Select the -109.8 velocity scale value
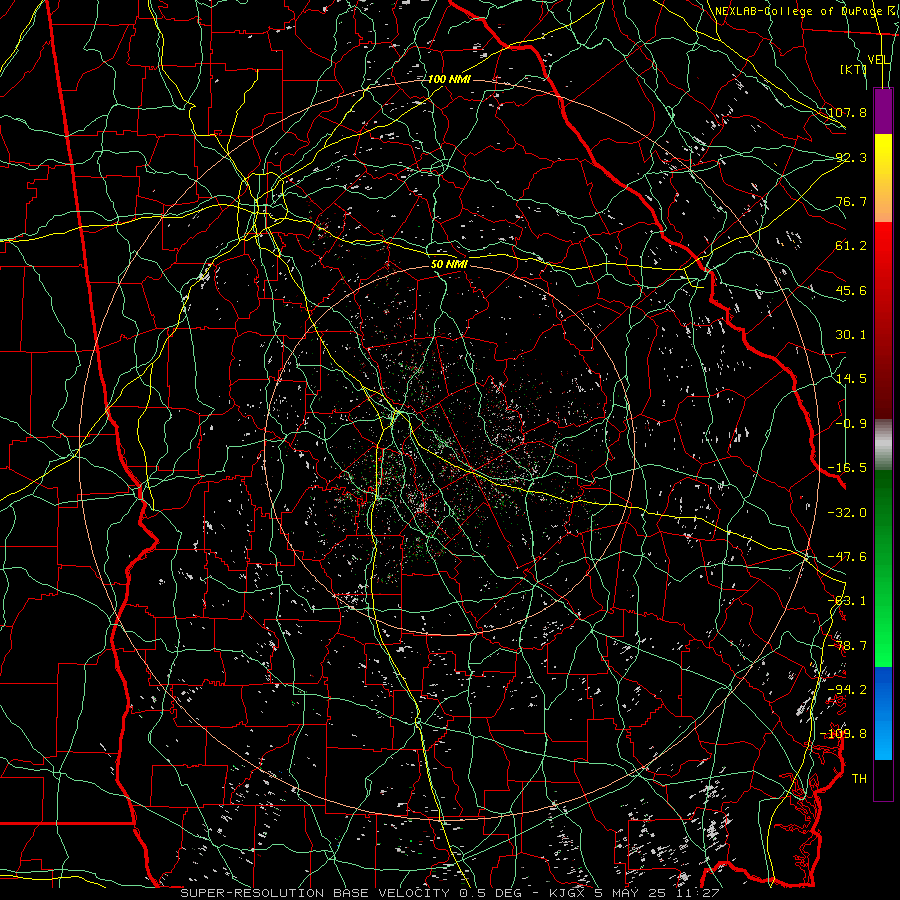 (x=843, y=734)
